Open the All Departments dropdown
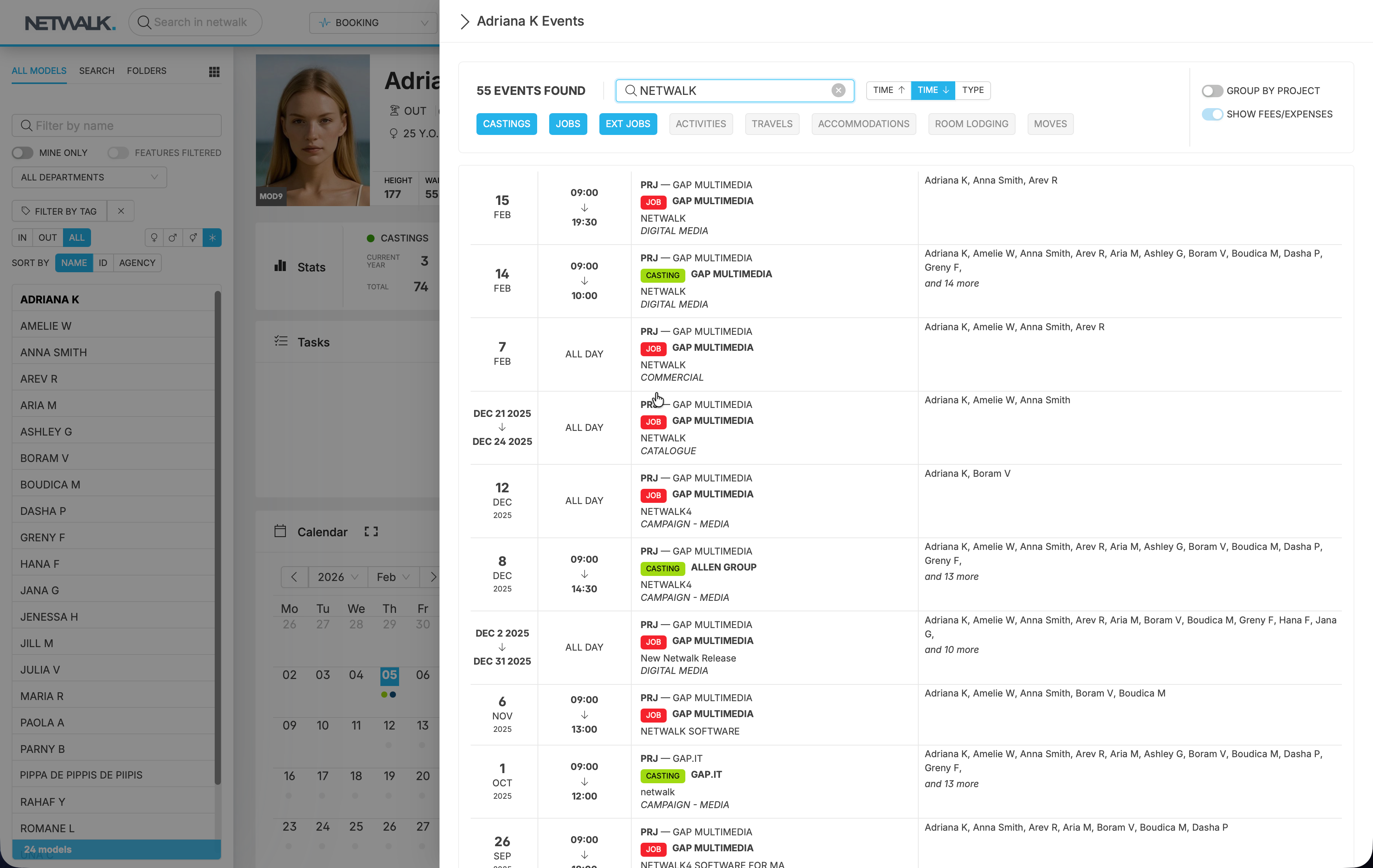This screenshot has height=868, width=1373. coord(89,177)
